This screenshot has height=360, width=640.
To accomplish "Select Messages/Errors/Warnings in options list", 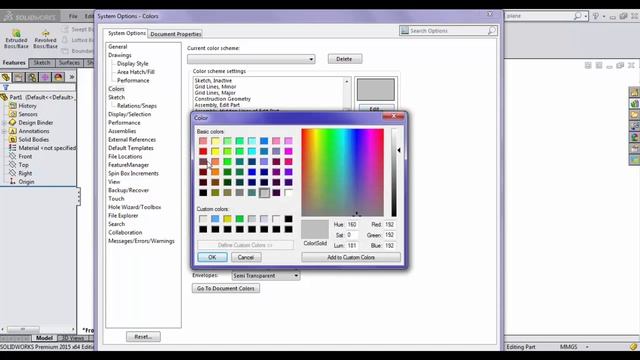I will [x=141, y=241].
